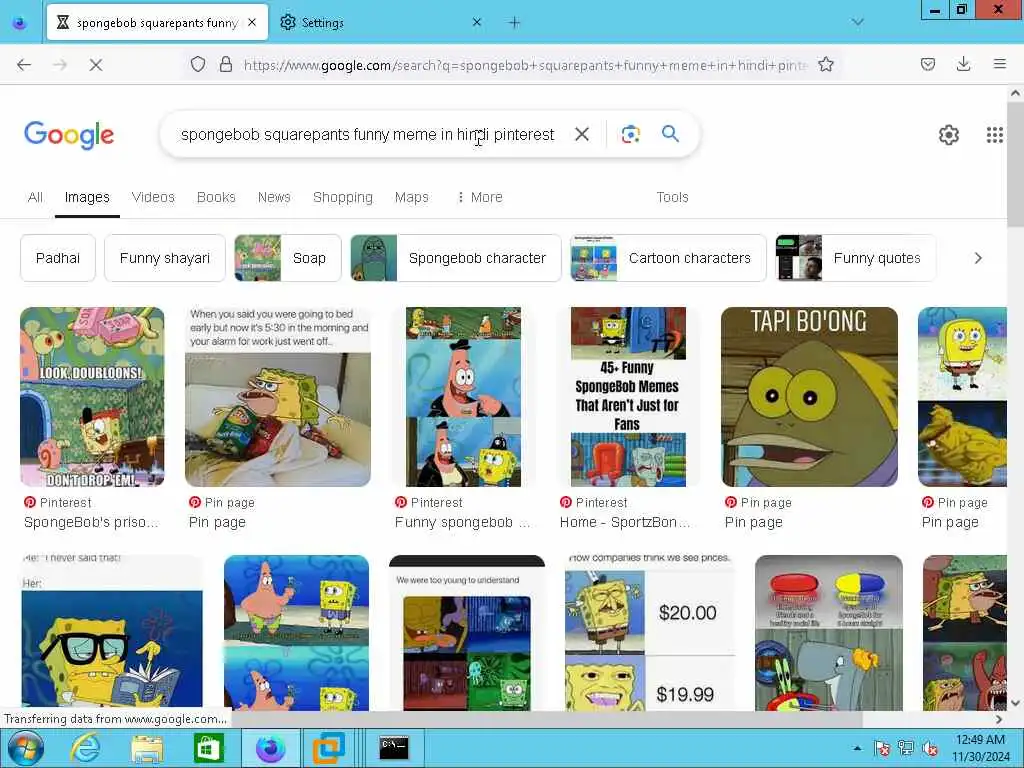Expand the list all tabs chevron
The width and height of the screenshot is (1024, 768).
coord(857,22)
